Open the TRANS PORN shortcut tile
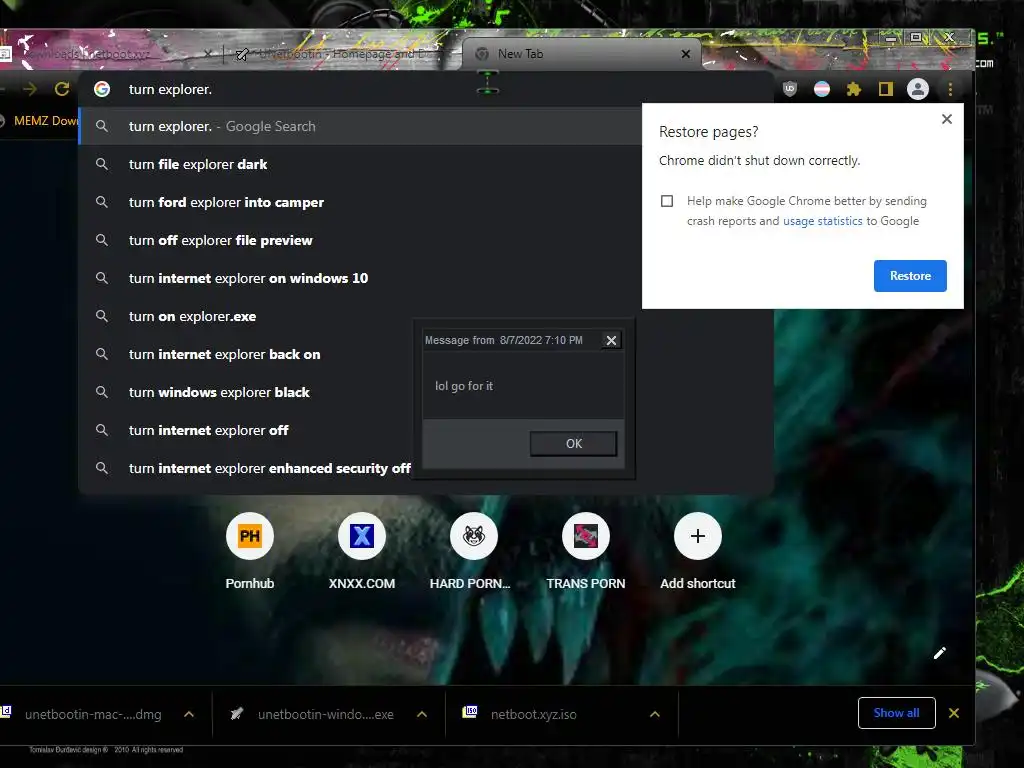The width and height of the screenshot is (1024, 768). click(586, 551)
